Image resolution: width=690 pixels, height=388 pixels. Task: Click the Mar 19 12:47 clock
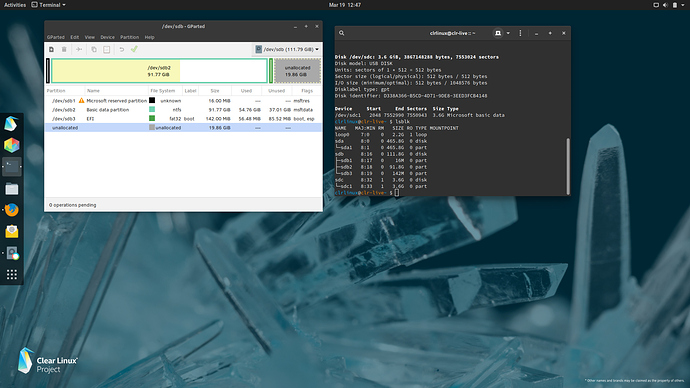coord(345,5)
